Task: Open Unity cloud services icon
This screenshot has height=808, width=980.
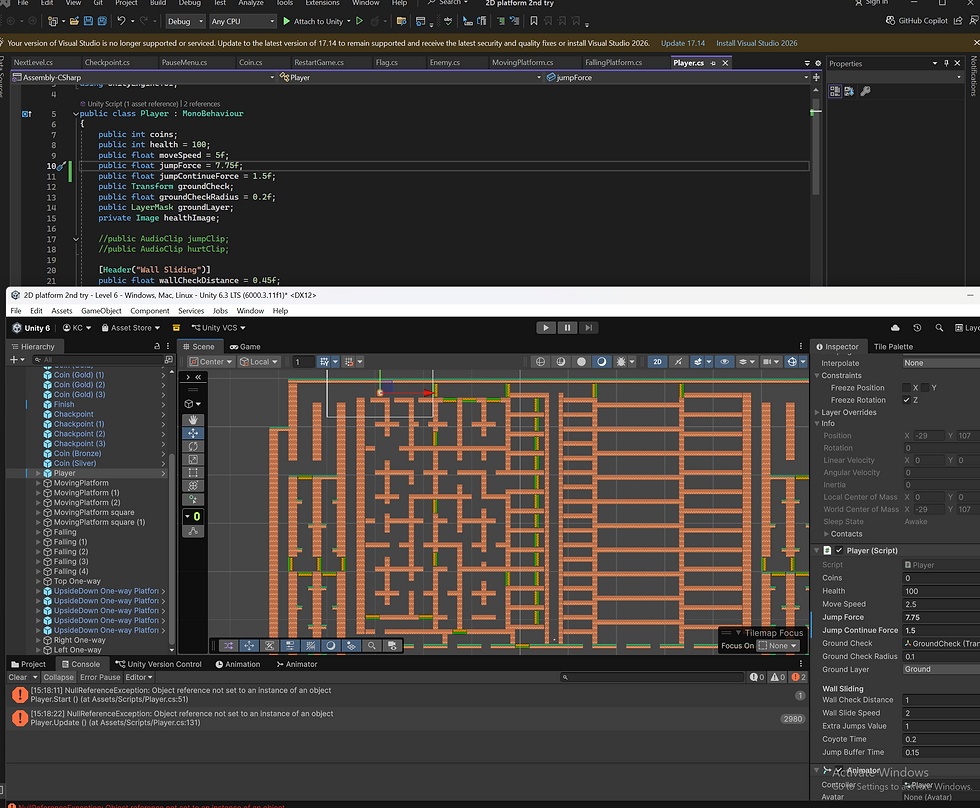Action: coord(895,328)
